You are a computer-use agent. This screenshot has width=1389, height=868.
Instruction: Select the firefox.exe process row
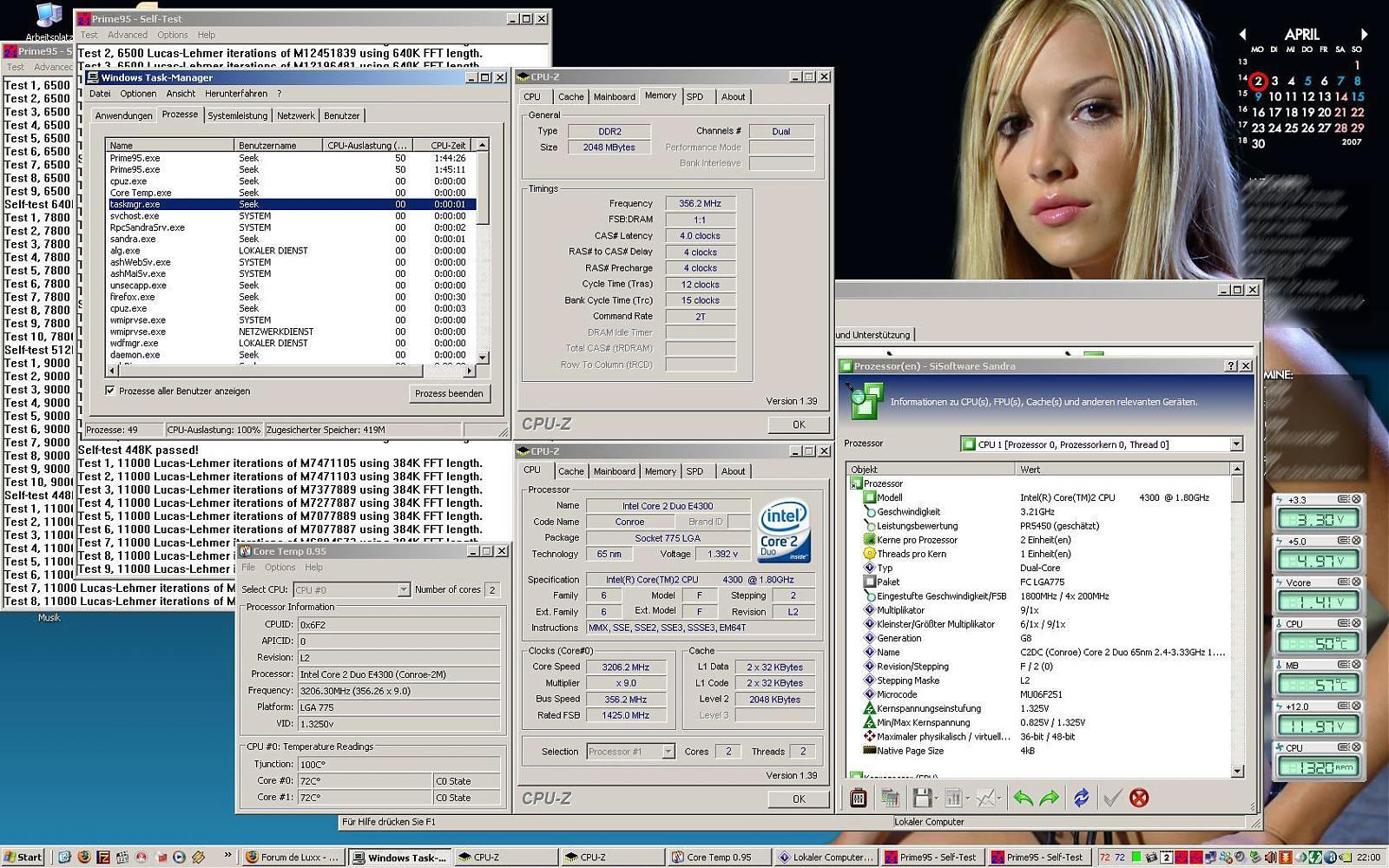(292, 297)
